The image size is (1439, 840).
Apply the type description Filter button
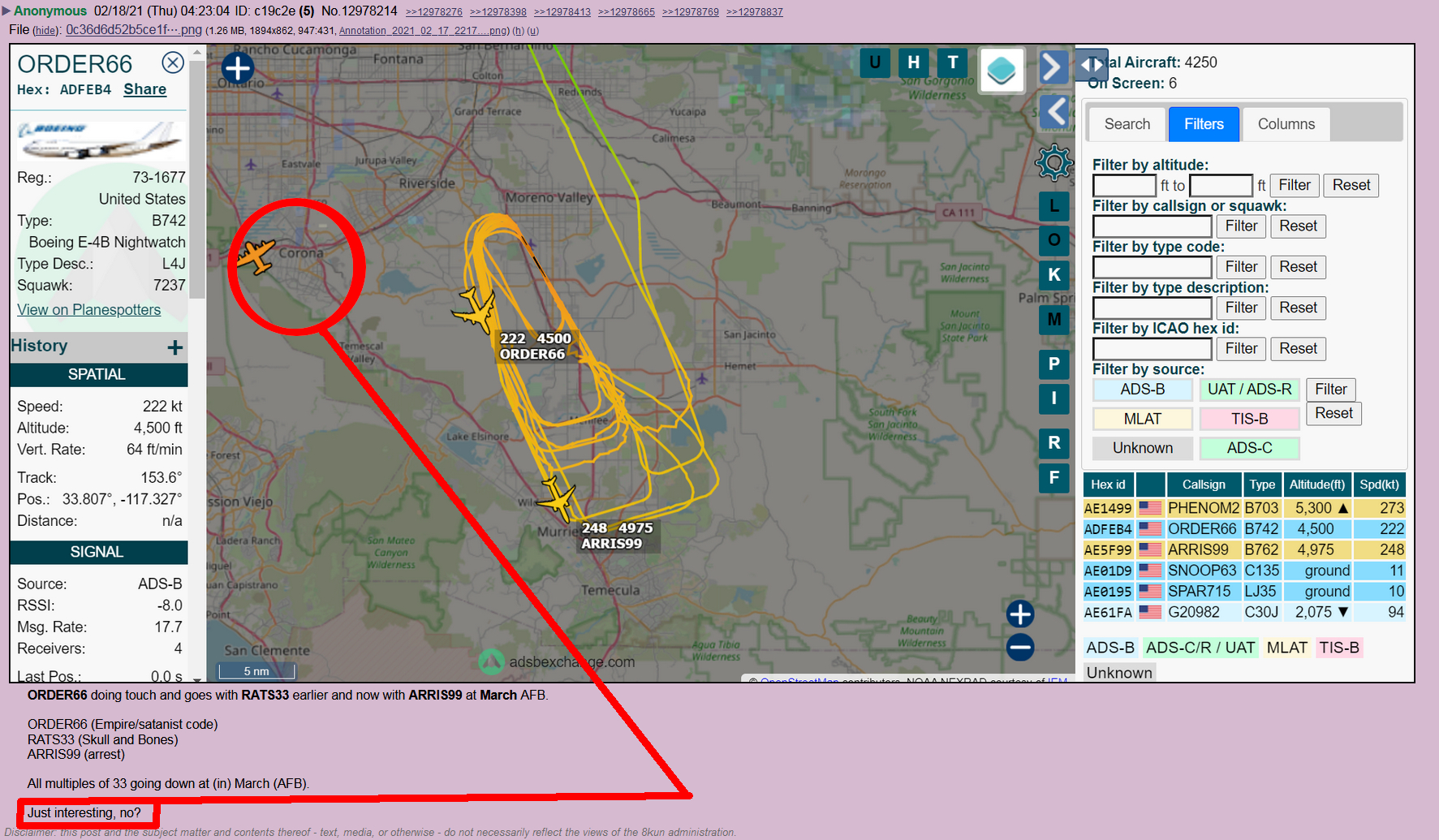click(x=1241, y=308)
